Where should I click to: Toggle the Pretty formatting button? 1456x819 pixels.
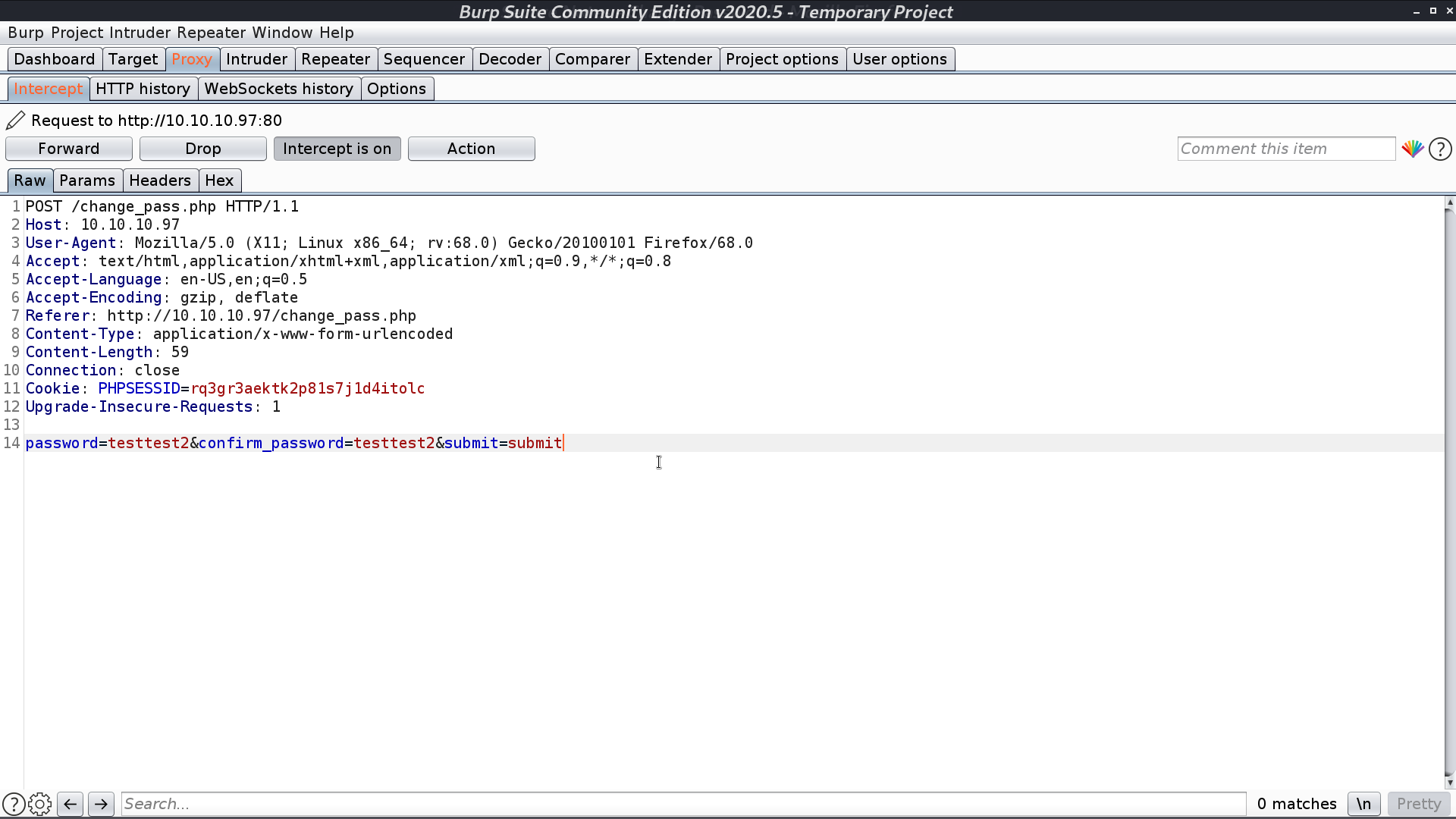(x=1418, y=804)
